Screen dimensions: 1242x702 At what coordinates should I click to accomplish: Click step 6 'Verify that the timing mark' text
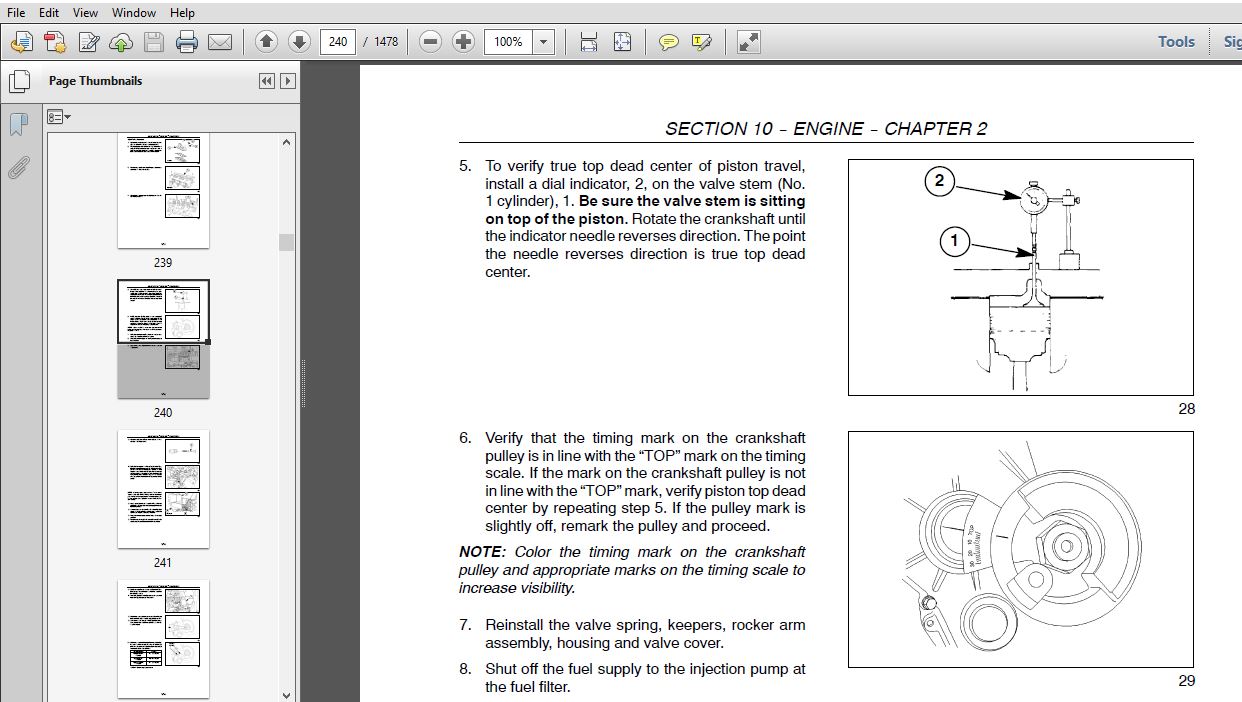pyautogui.click(x=645, y=482)
